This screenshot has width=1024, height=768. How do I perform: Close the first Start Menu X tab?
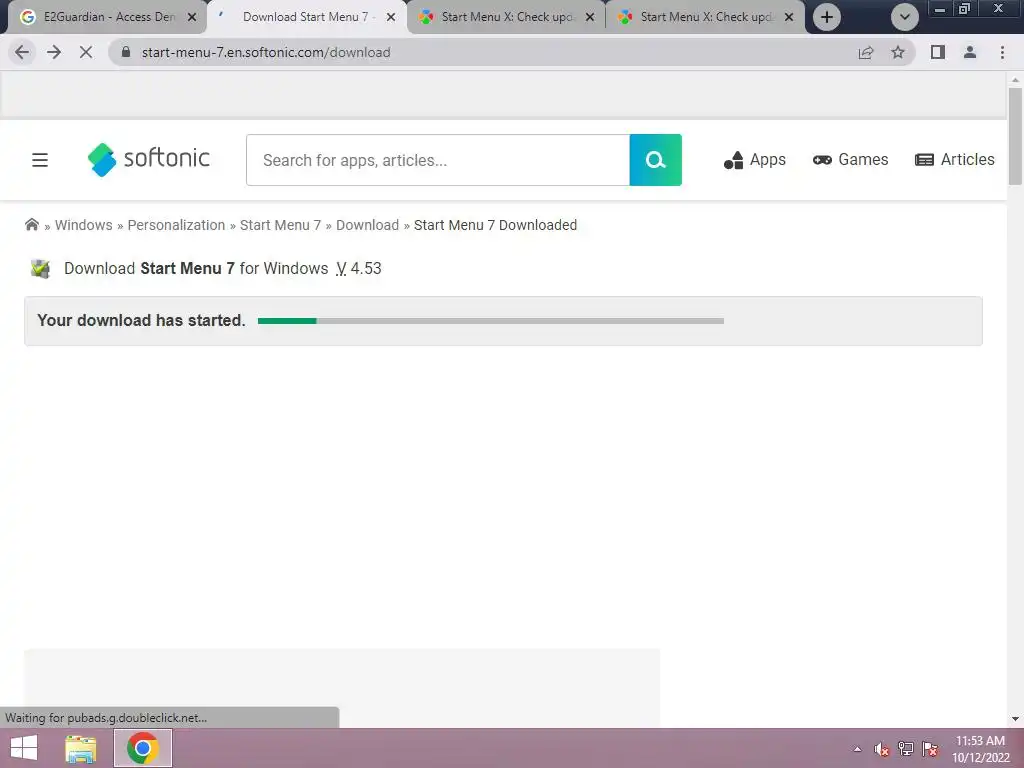pos(590,17)
